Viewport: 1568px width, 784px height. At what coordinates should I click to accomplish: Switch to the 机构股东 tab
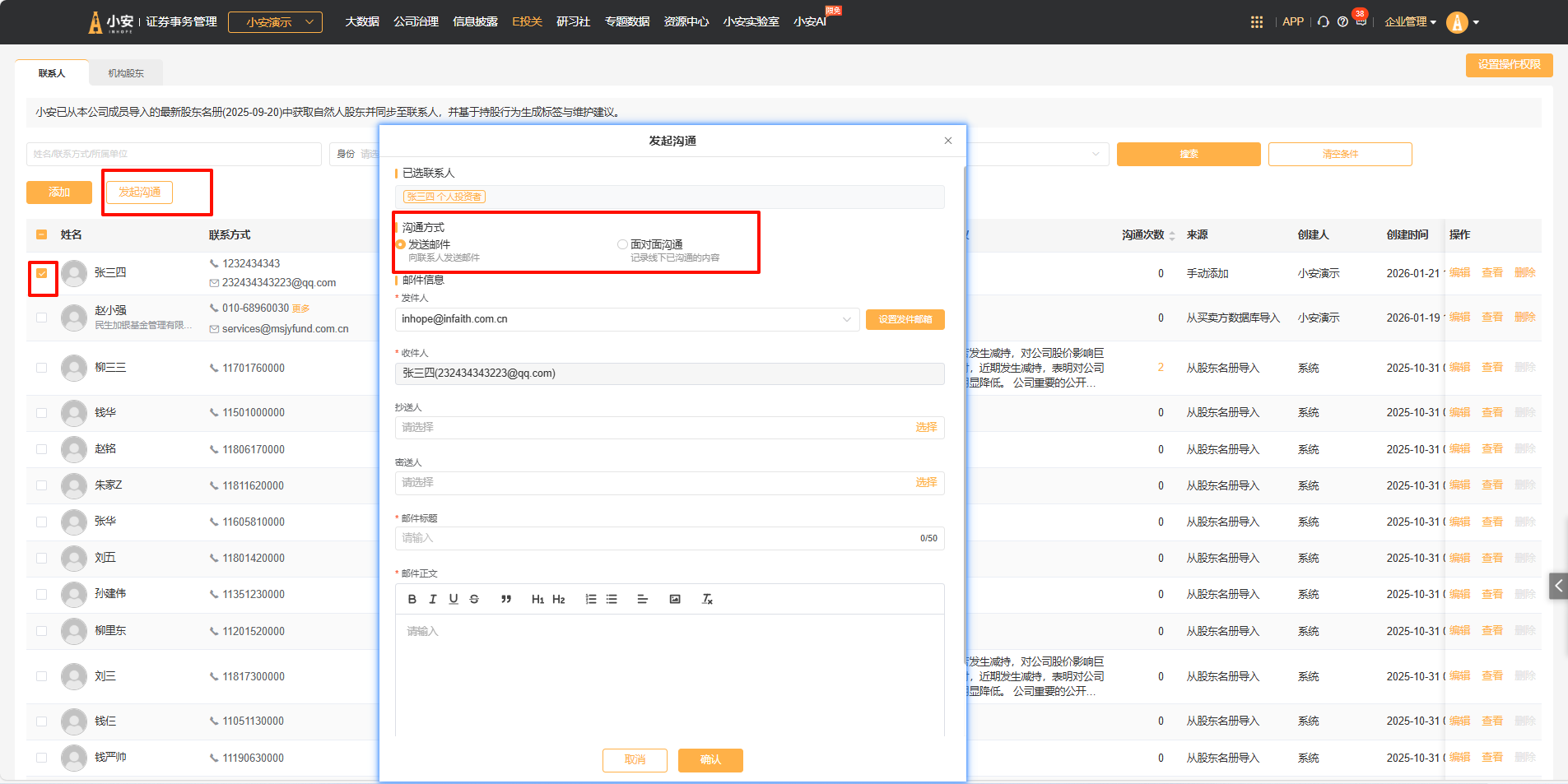126,73
